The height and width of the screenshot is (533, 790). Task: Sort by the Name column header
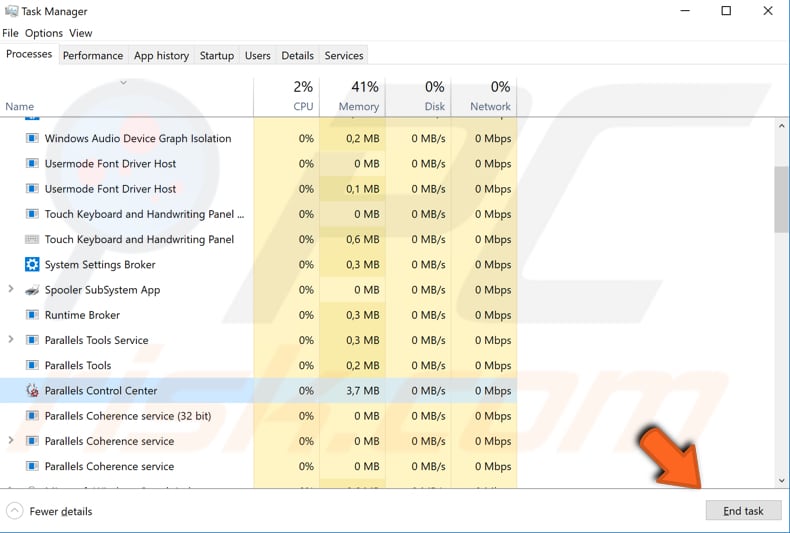coord(126,97)
